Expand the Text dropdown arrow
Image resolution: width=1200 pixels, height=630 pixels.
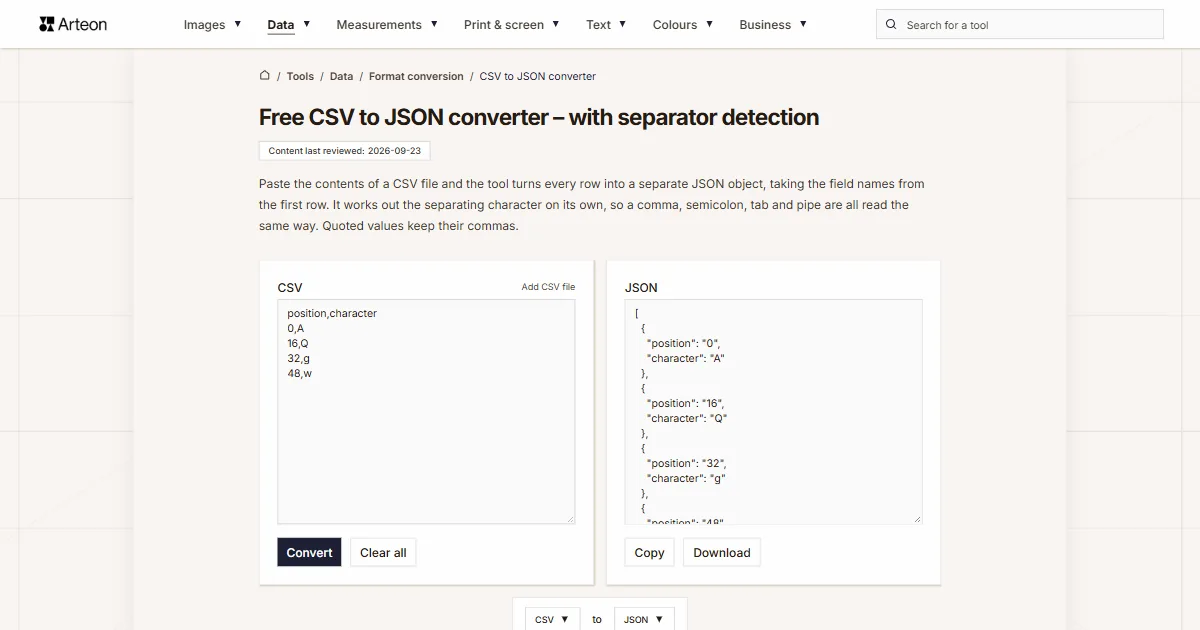click(x=622, y=24)
